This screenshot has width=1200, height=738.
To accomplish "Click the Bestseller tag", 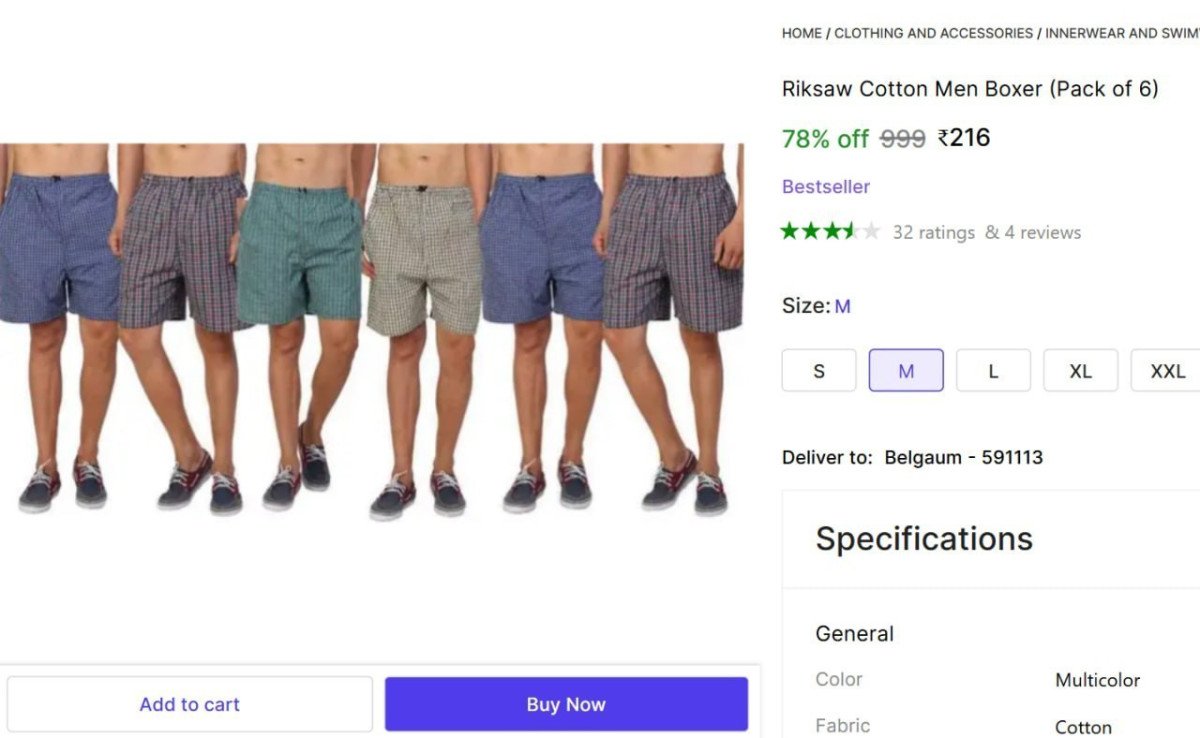I will 826,187.
